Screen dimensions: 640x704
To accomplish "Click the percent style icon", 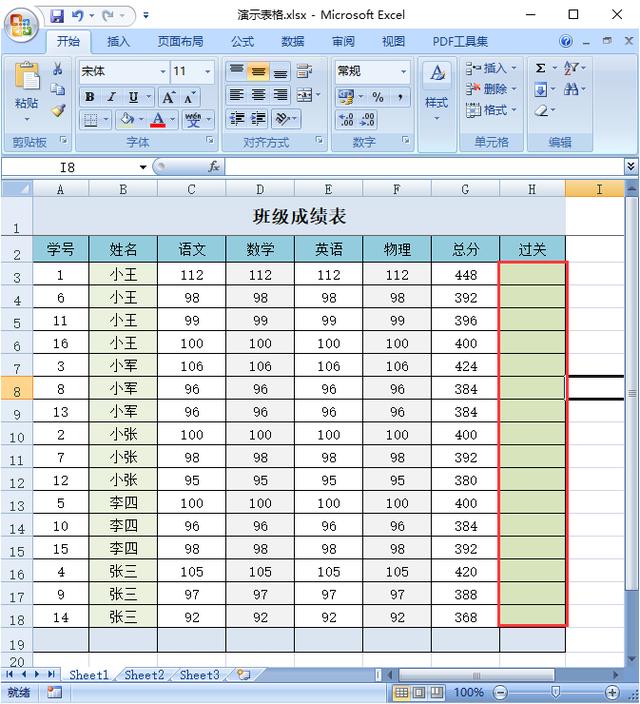I will [378, 97].
